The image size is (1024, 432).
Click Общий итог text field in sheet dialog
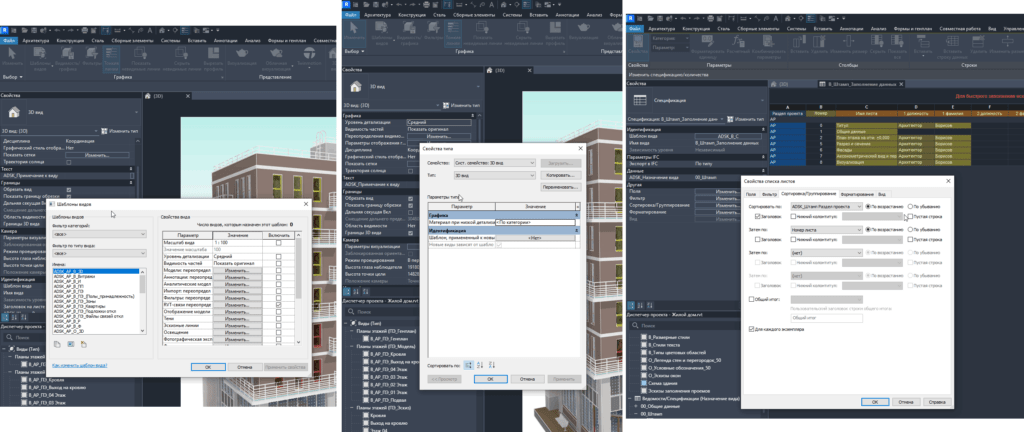pos(826,317)
